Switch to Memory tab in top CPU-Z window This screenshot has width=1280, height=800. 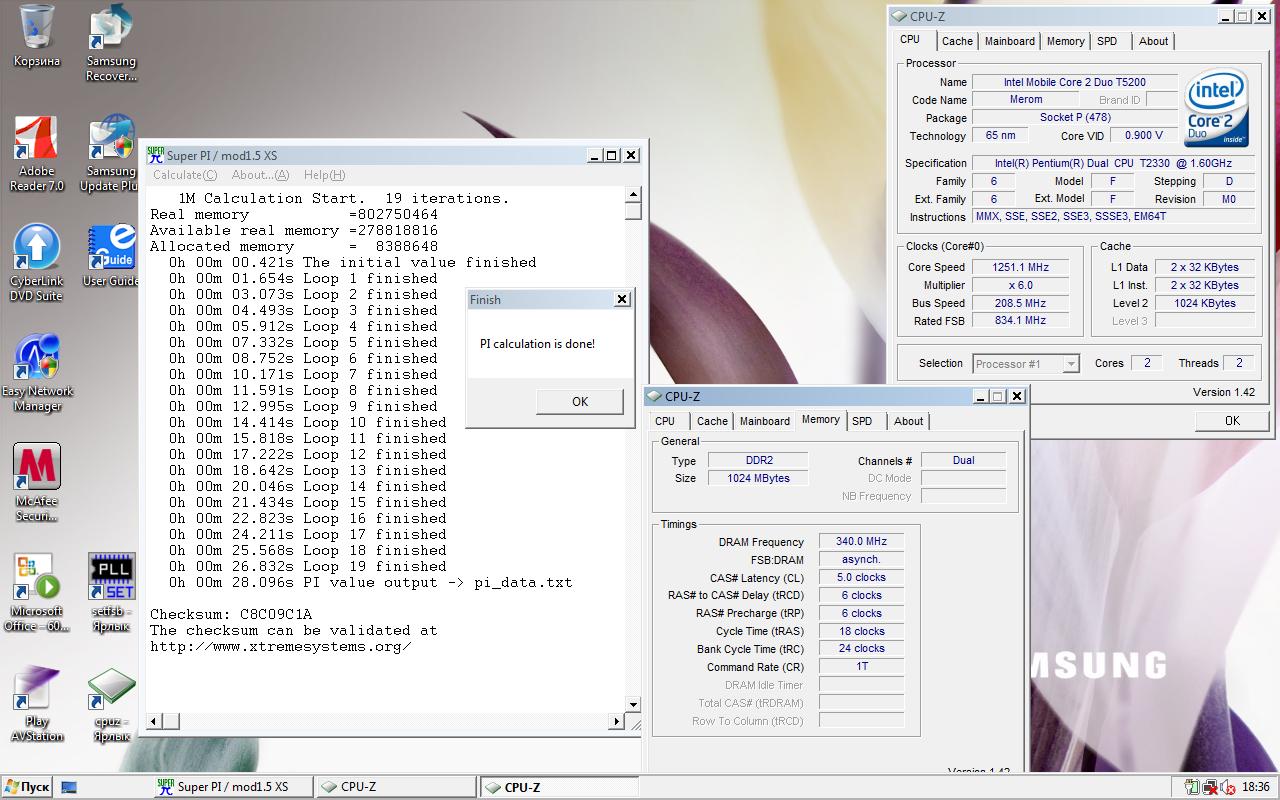(1065, 41)
